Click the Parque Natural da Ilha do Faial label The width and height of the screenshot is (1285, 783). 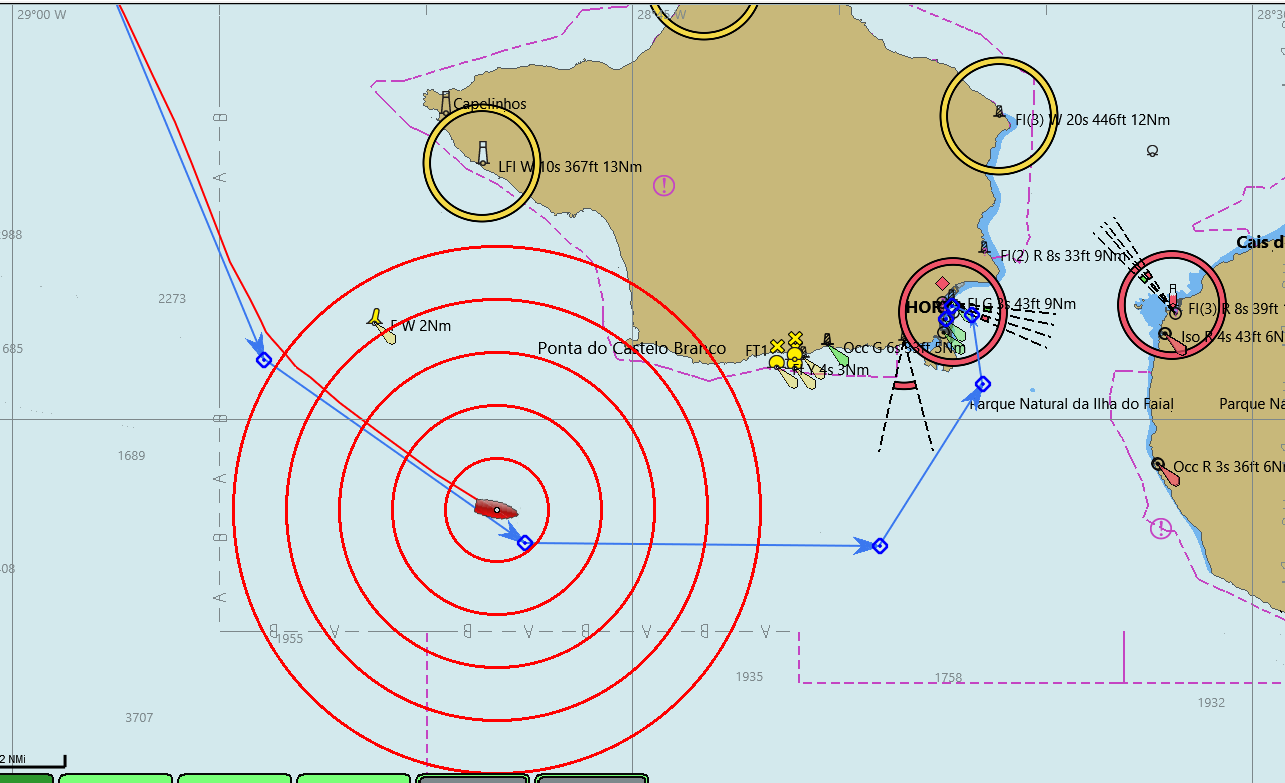(1072, 404)
